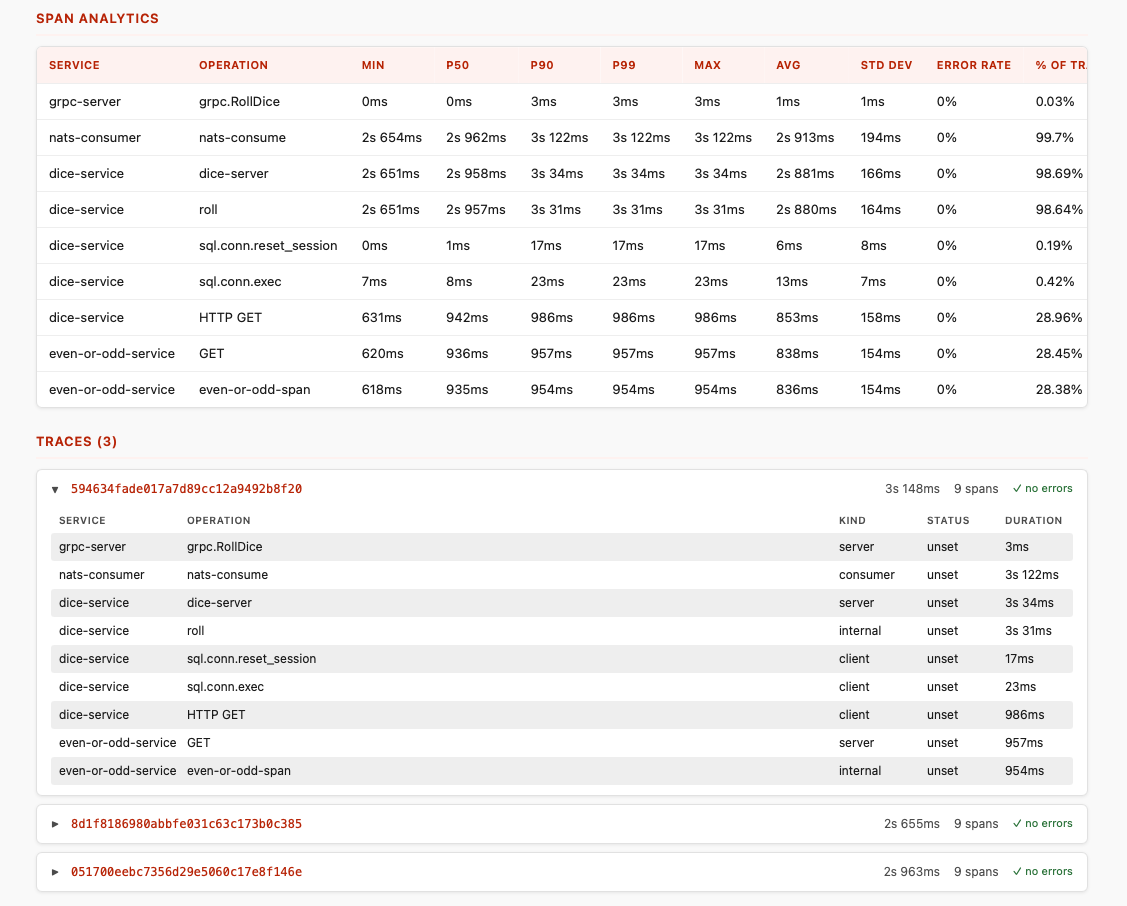
Task: Select dice-server span in trace detail
Action: tap(561, 603)
